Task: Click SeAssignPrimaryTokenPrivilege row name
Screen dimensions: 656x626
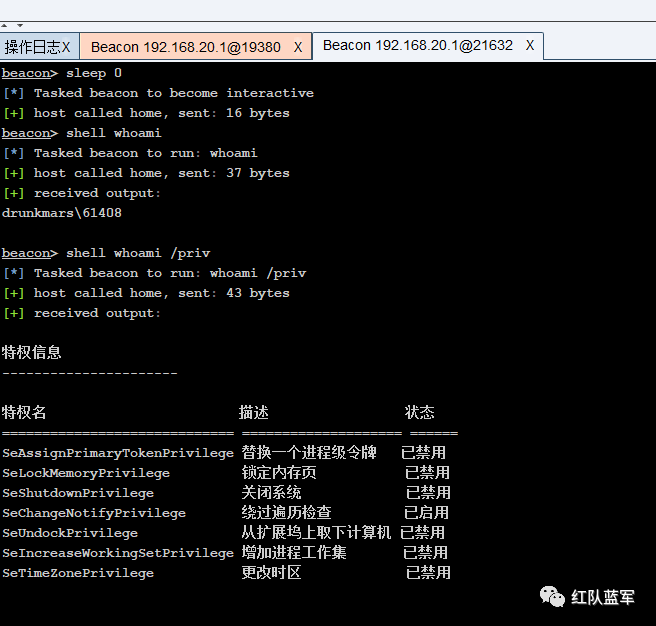Action: pyautogui.click(x=118, y=453)
